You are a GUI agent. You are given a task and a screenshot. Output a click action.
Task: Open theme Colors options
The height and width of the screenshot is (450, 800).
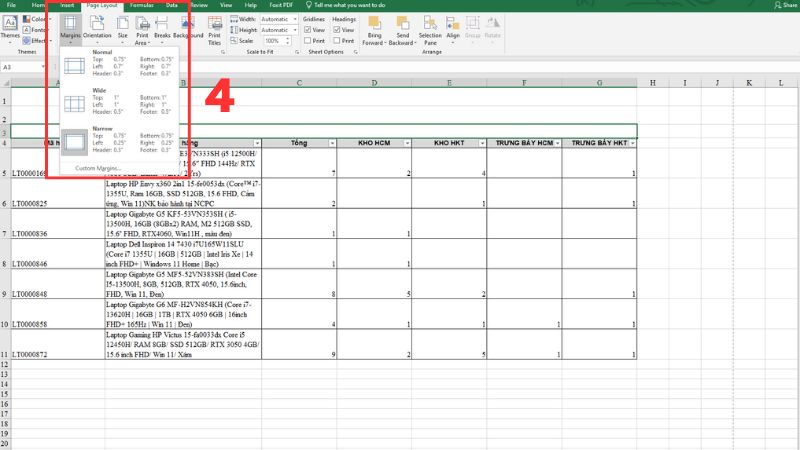37,19
